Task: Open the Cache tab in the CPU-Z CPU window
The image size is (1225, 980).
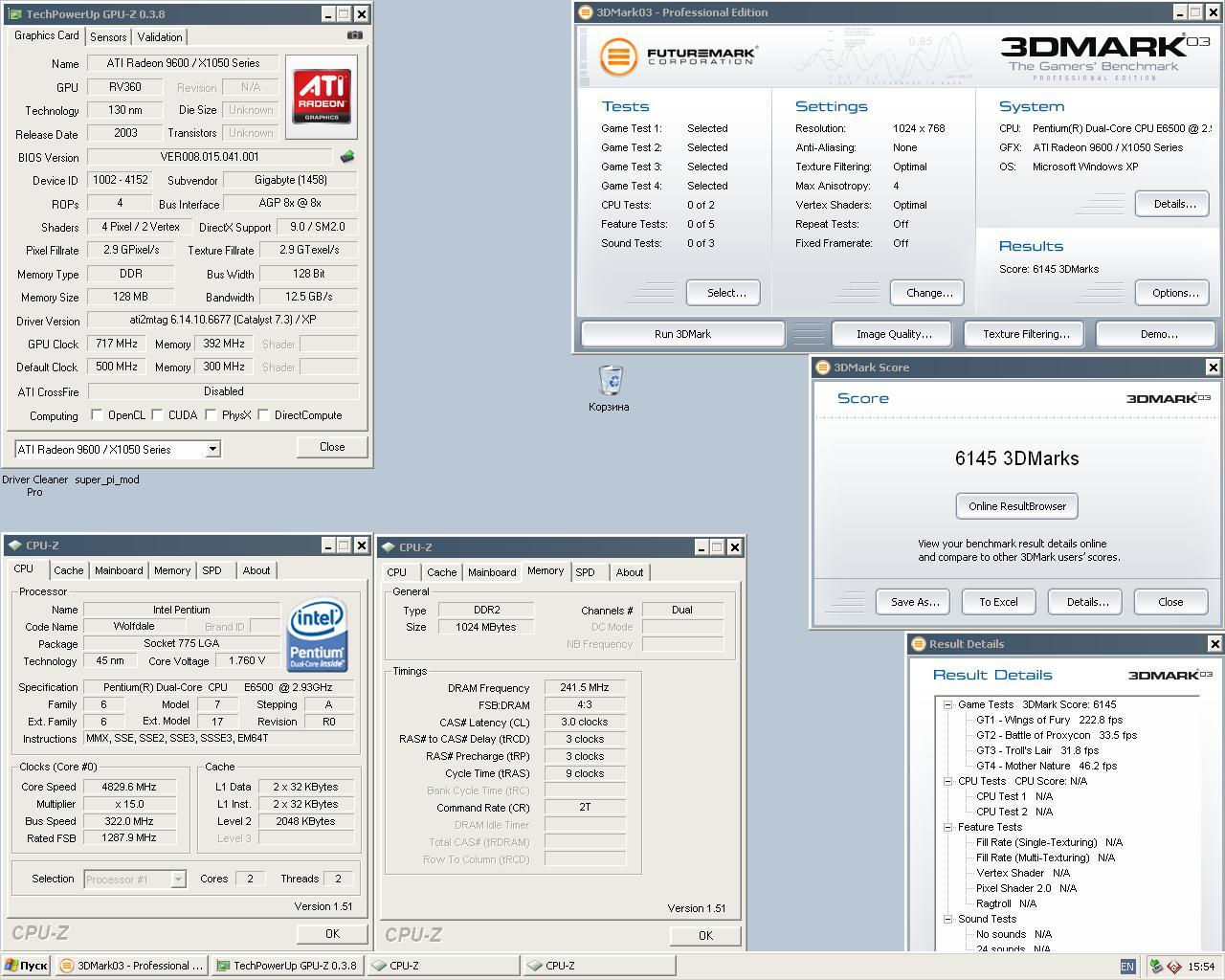Action: click(x=68, y=570)
